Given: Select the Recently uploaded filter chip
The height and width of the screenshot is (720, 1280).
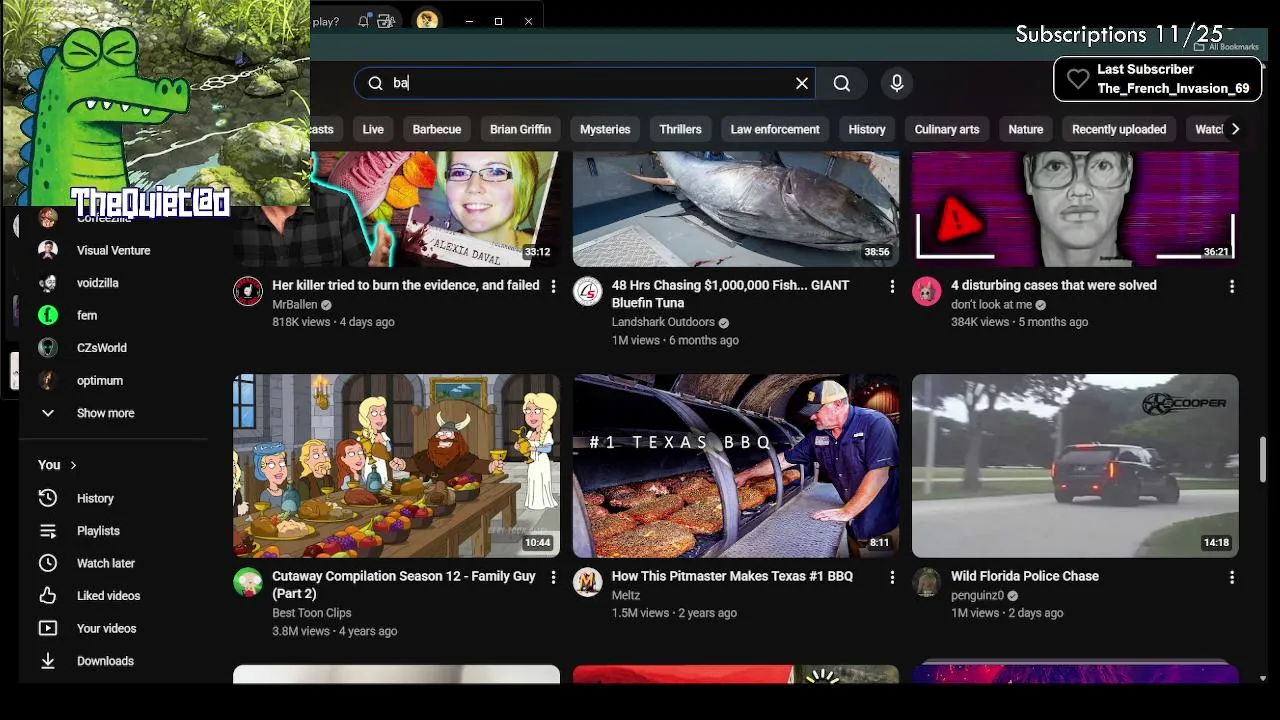Looking at the screenshot, I should coord(1119,129).
